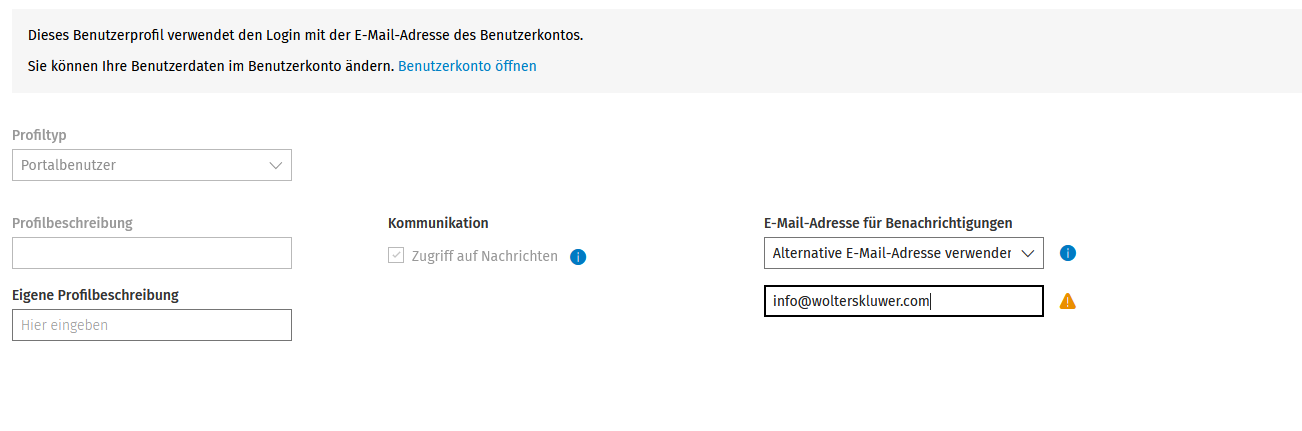Click the chevron arrow of the e-mail address dropdown

click(x=1027, y=254)
